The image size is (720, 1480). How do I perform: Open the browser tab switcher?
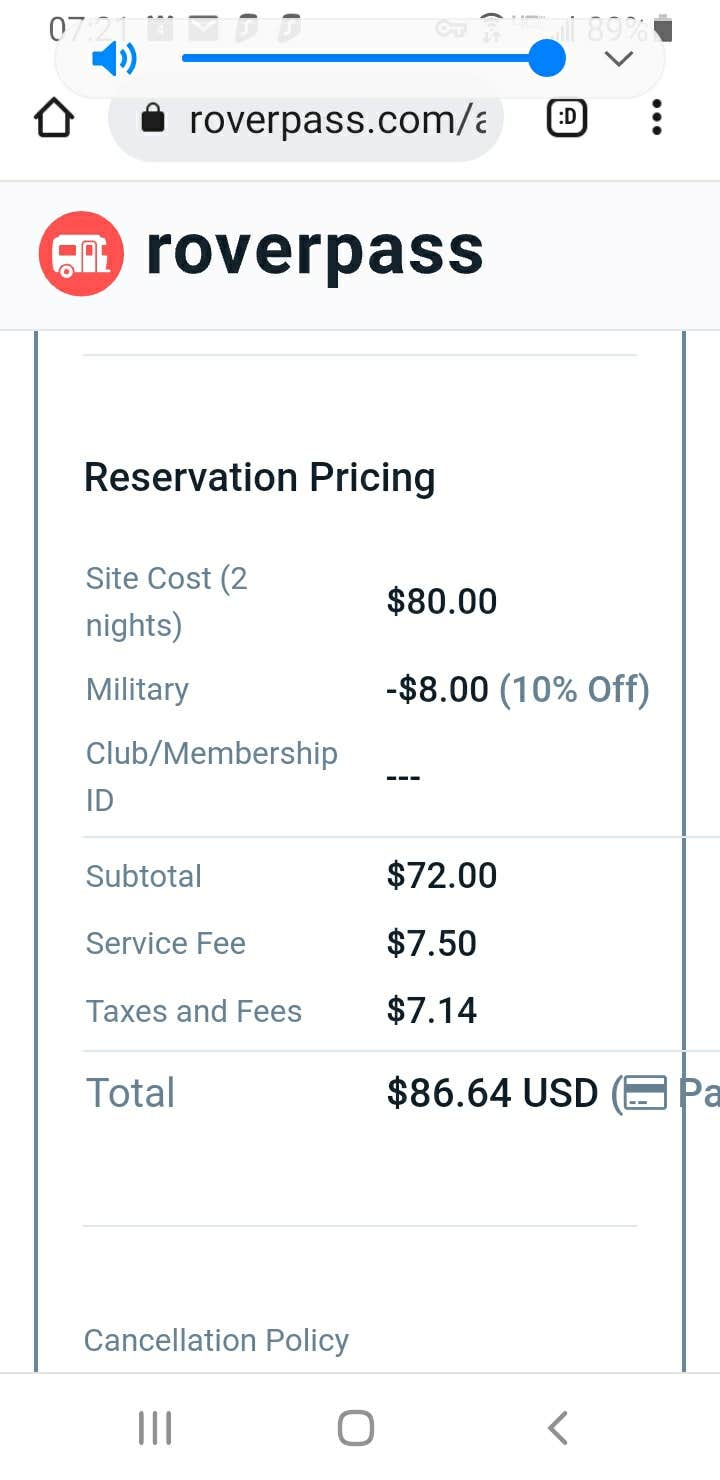coord(567,120)
